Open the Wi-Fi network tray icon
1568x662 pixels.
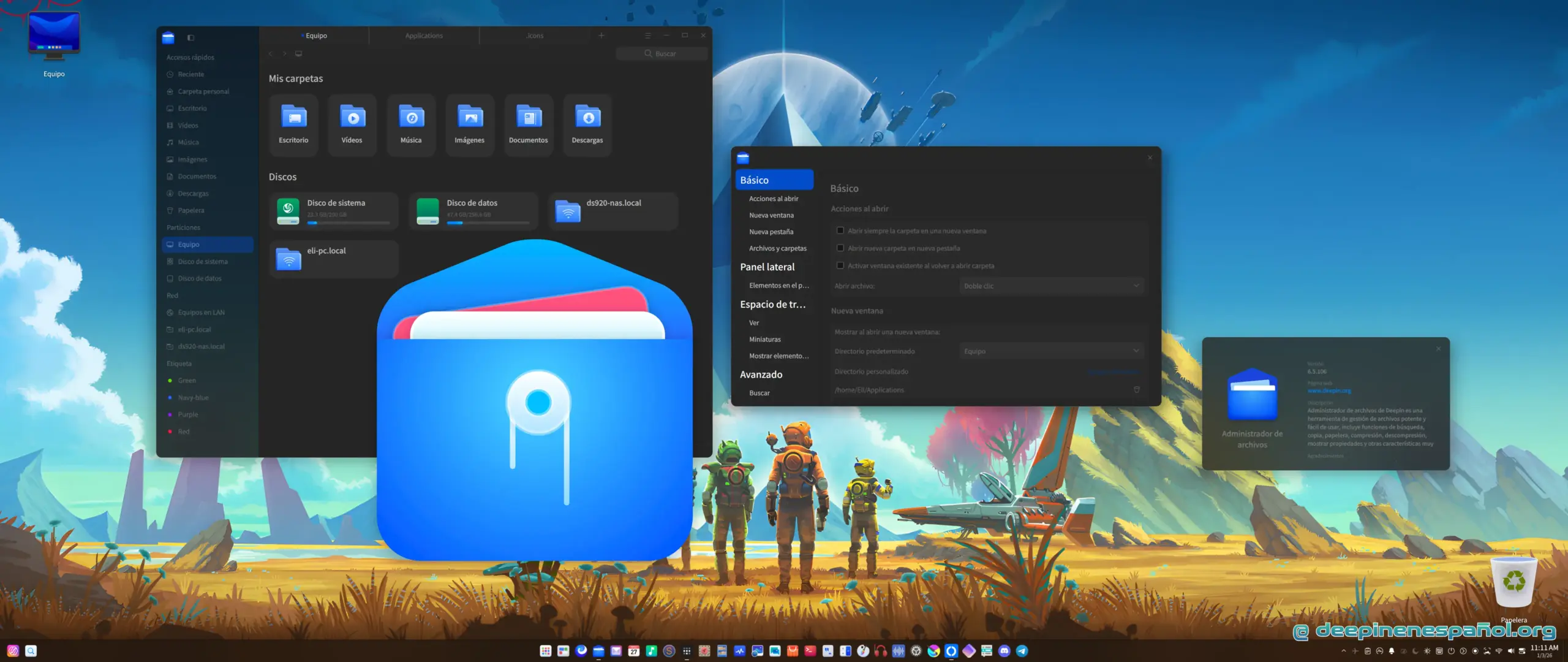[x=1499, y=651]
